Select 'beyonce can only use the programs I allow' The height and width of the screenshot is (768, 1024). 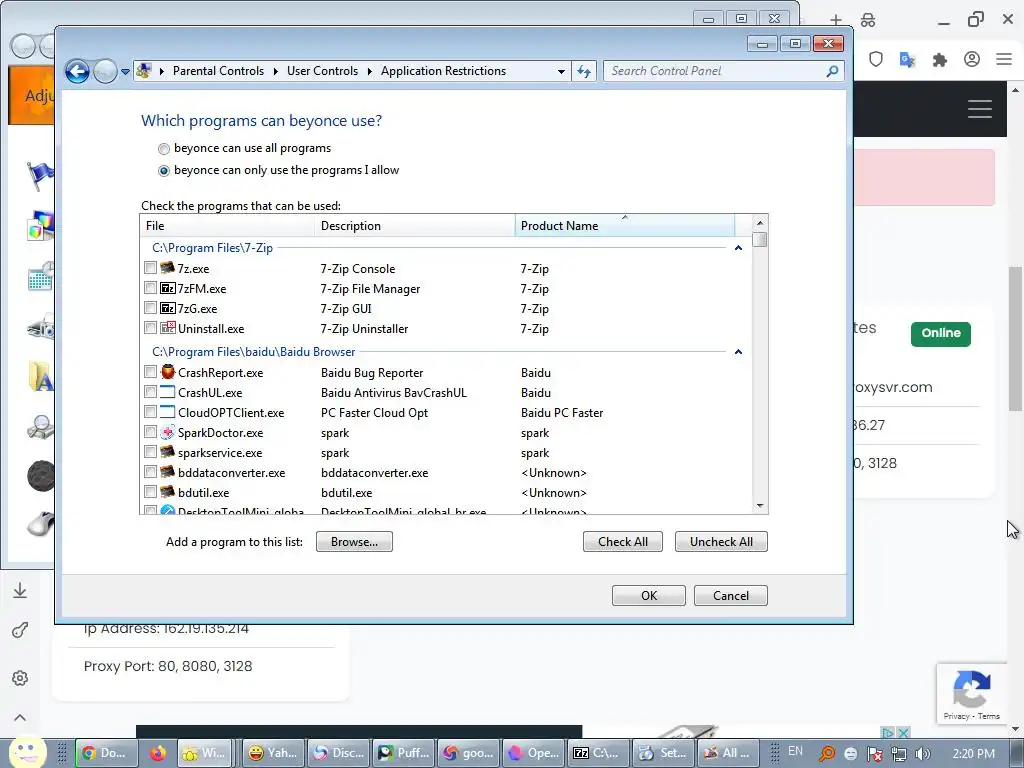click(164, 171)
